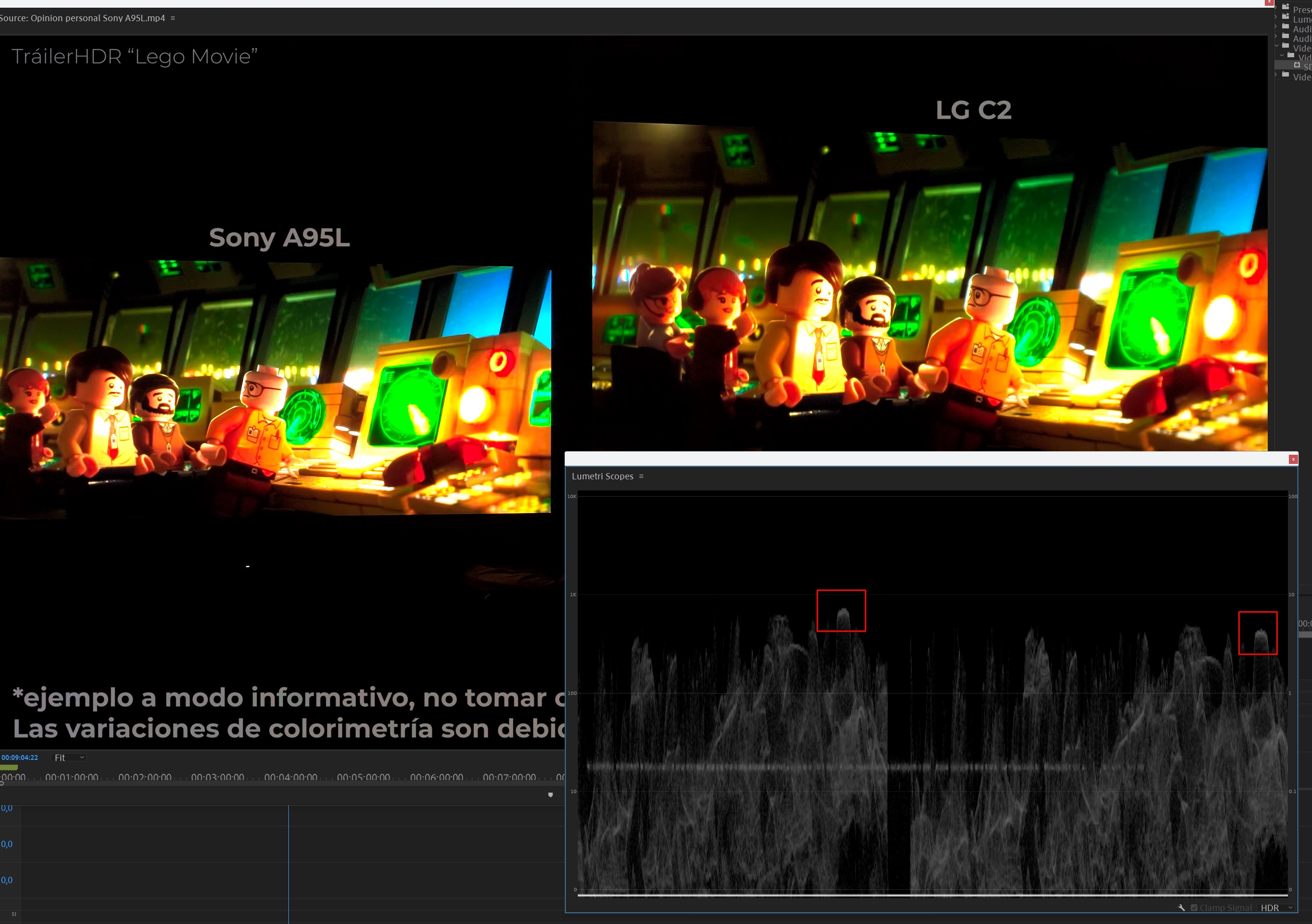This screenshot has height=924, width=1312.
Task: Click the second 0,0 track value
Action: [6, 844]
